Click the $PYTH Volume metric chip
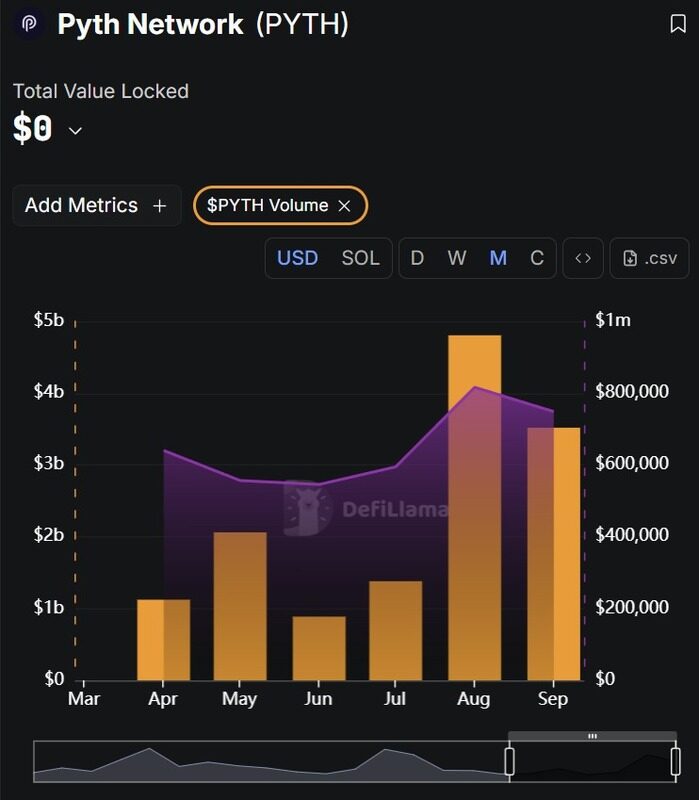The image size is (699, 800). pyautogui.click(x=267, y=205)
